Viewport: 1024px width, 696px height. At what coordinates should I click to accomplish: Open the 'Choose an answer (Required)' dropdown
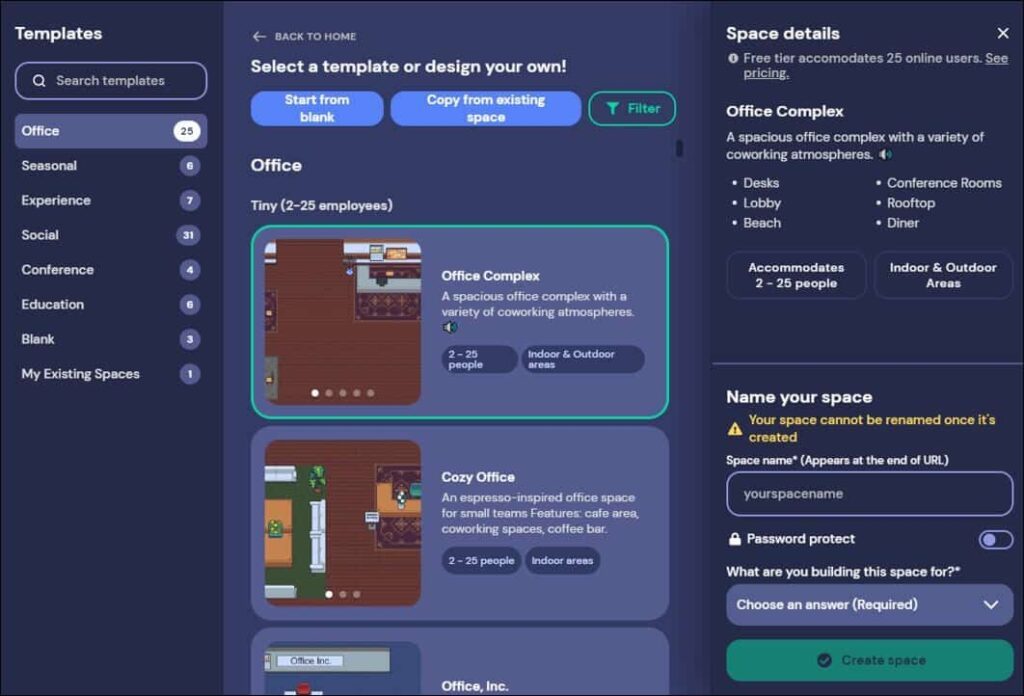pyautogui.click(x=869, y=605)
